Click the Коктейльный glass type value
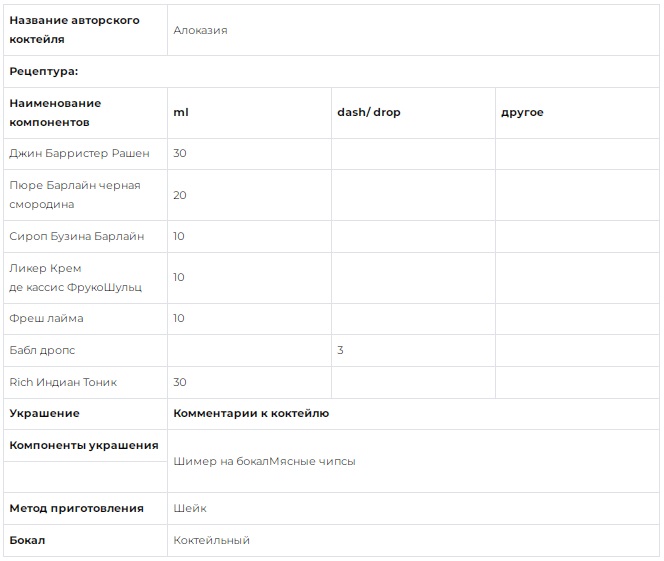This screenshot has height=561, width=664. point(211,540)
